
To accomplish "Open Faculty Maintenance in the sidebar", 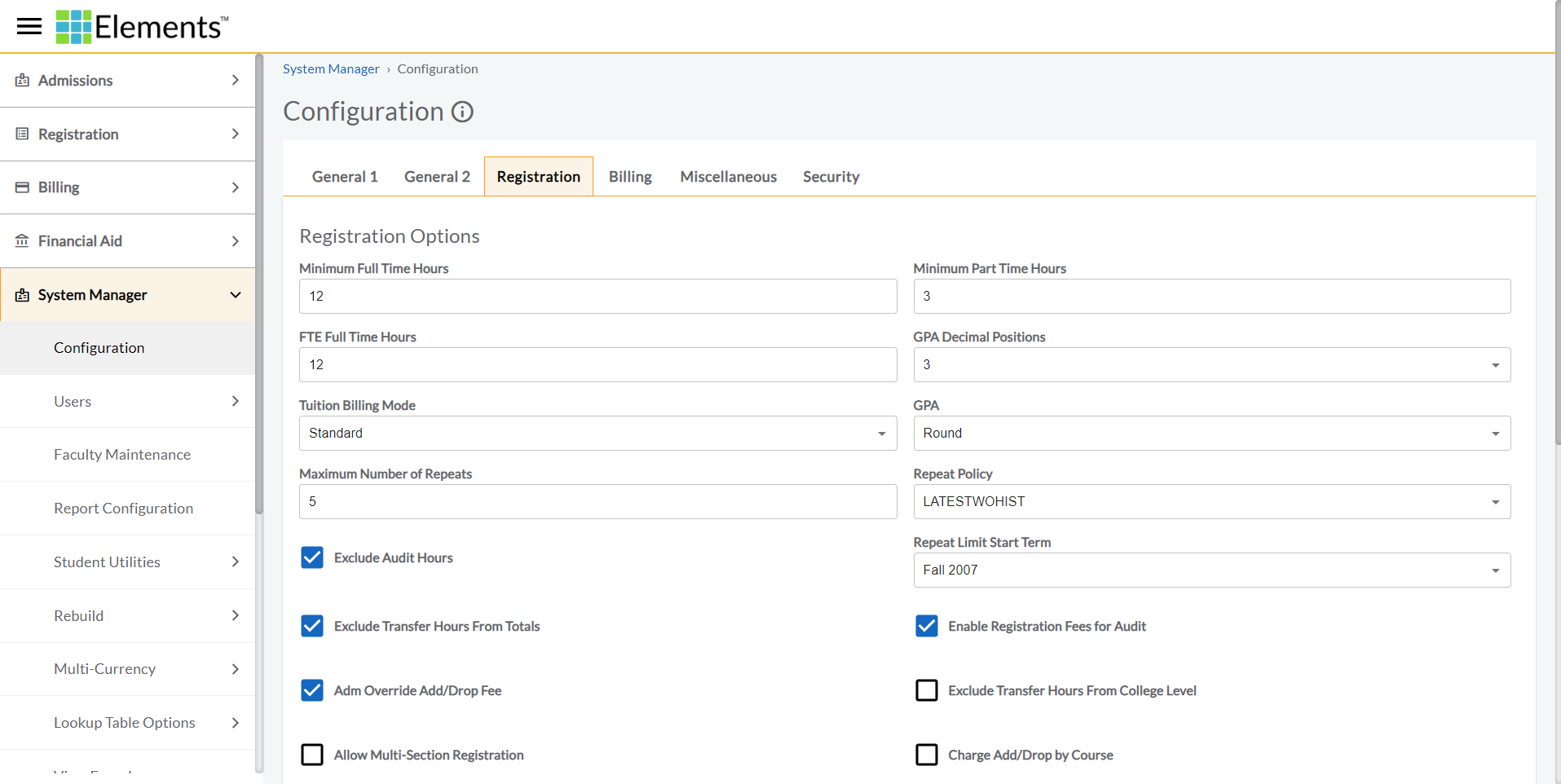I will [127, 455].
